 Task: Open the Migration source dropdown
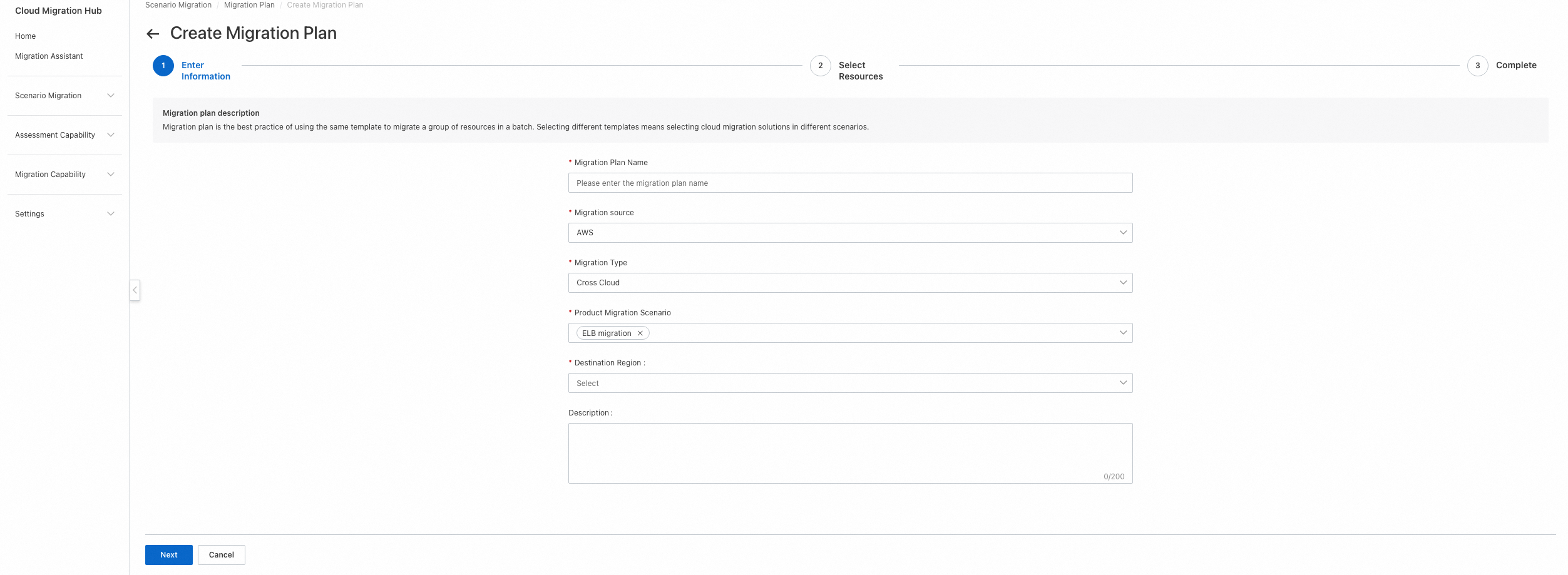point(850,233)
